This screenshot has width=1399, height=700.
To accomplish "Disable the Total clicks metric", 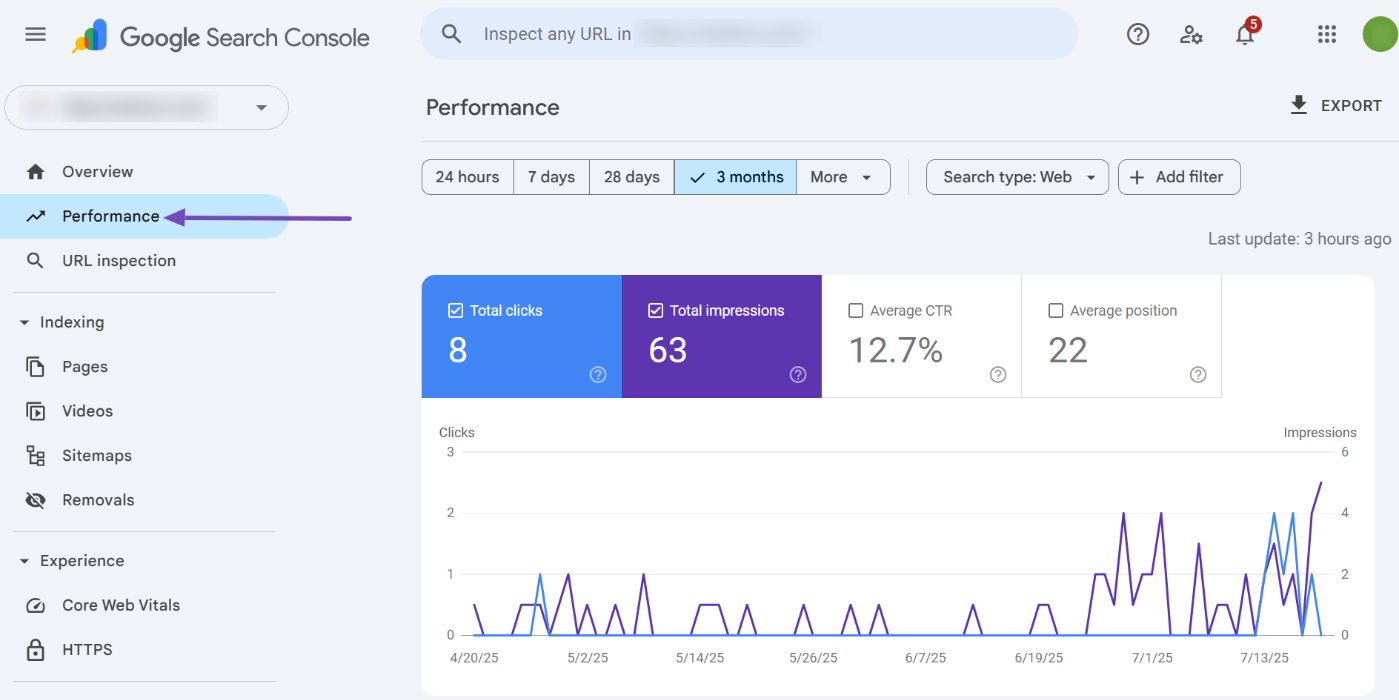I will (455, 310).
